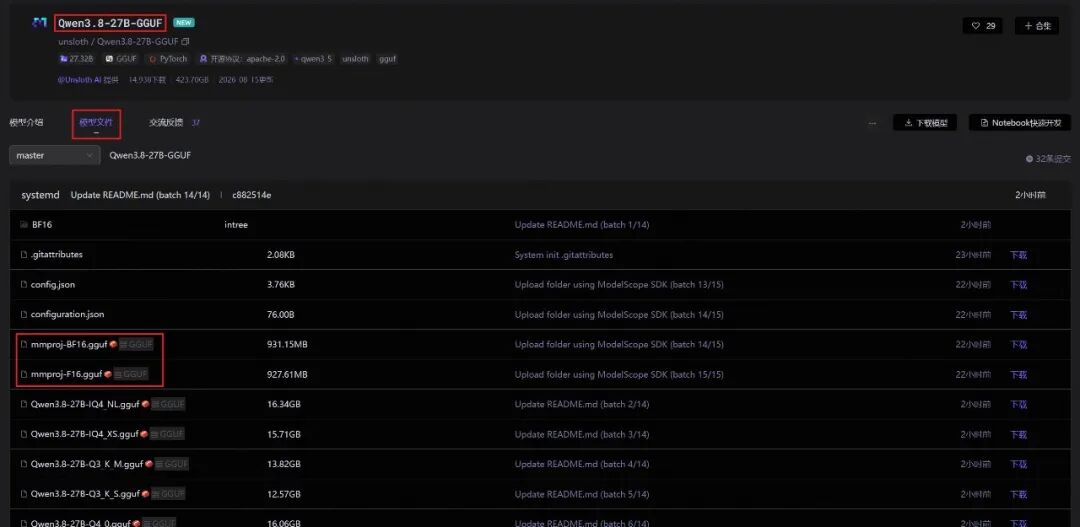Click the file icon of Qwen3.8-27B-Q3_K_S.gguf
Screen dimensions: 1080x527
pyautogui.click(x=24, y=494)
